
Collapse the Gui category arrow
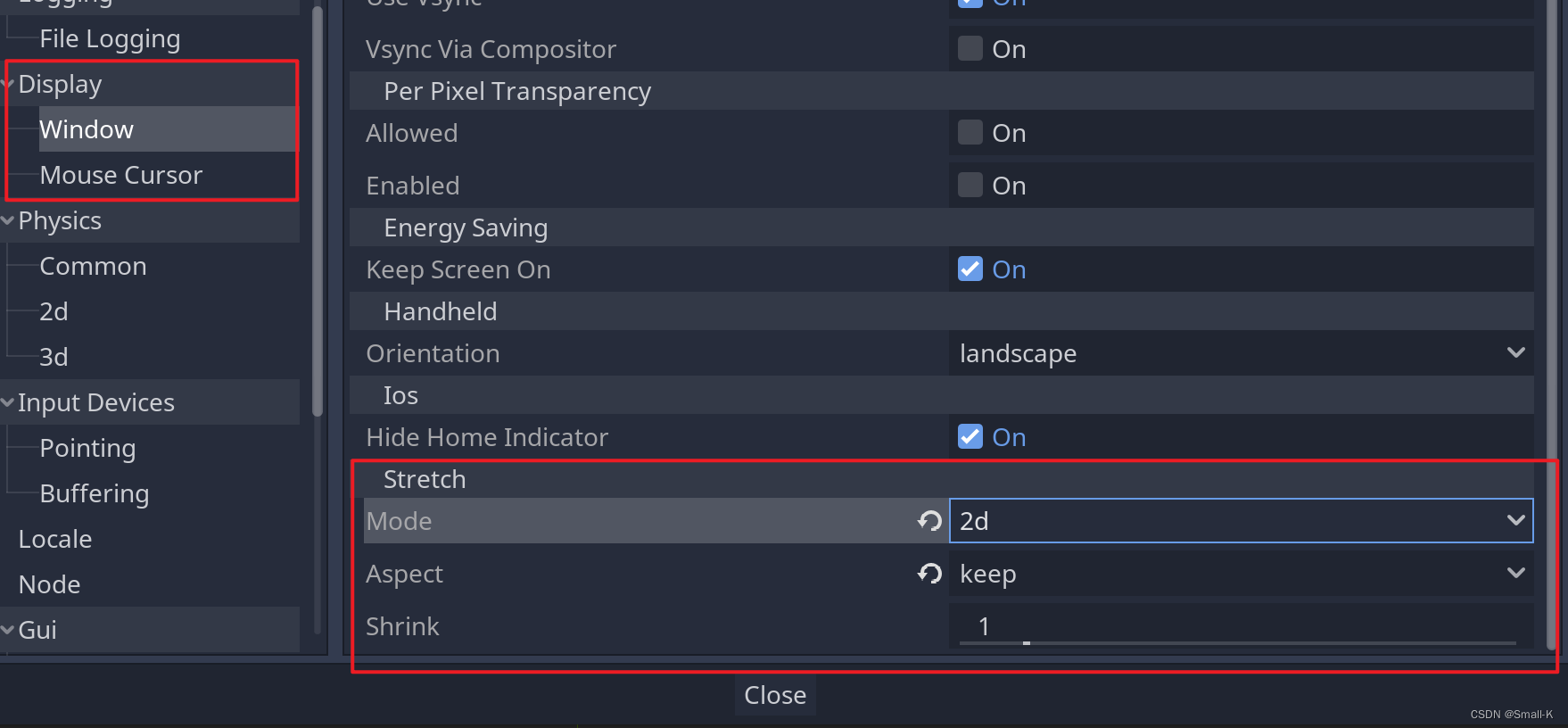pos(8,630)
